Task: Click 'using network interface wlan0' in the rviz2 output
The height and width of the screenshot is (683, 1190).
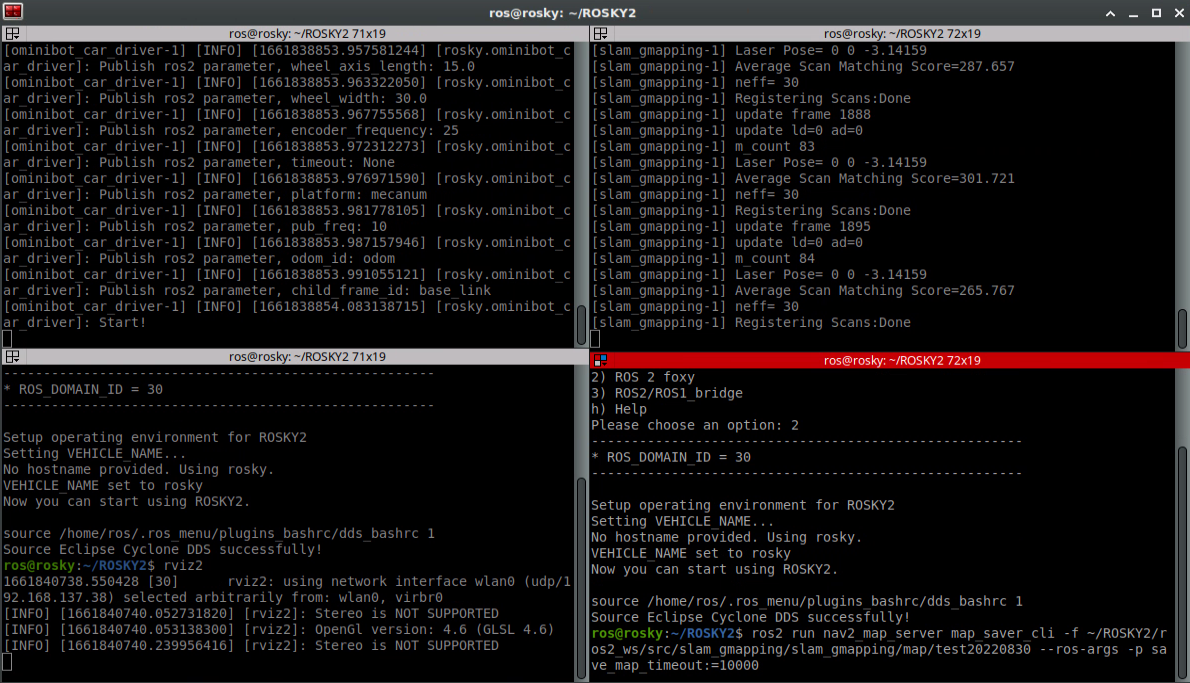Action: click(x=398, y=582)
